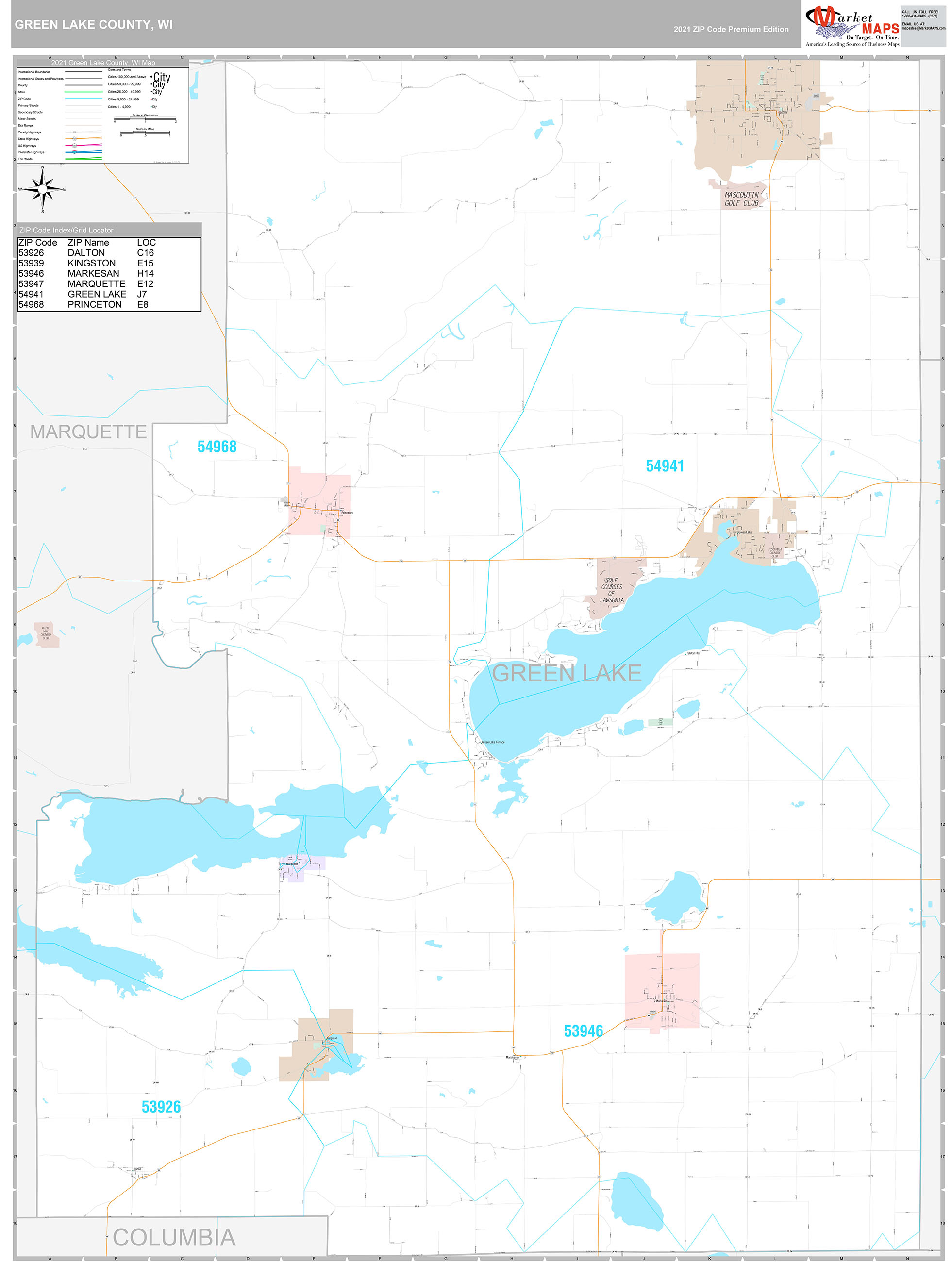This screenshot has height=1262, width=952.
Task: Expand the Cities and Towns legend section
Action: [x=119, y=70]
